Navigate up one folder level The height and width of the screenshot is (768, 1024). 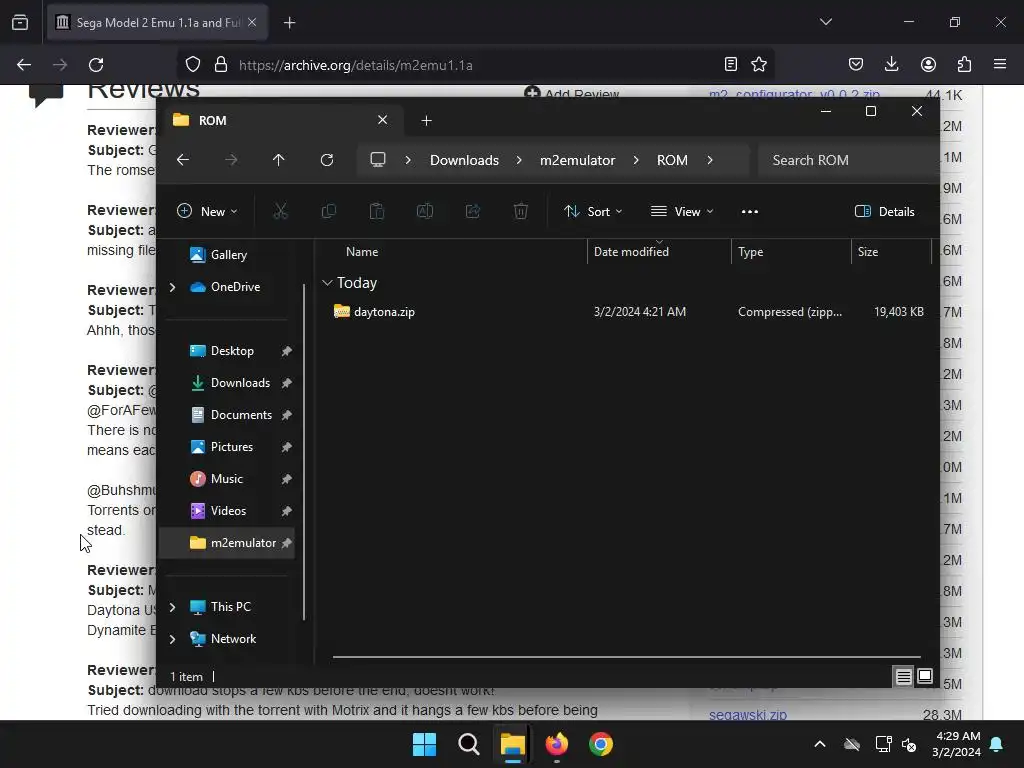pos(279,160)
